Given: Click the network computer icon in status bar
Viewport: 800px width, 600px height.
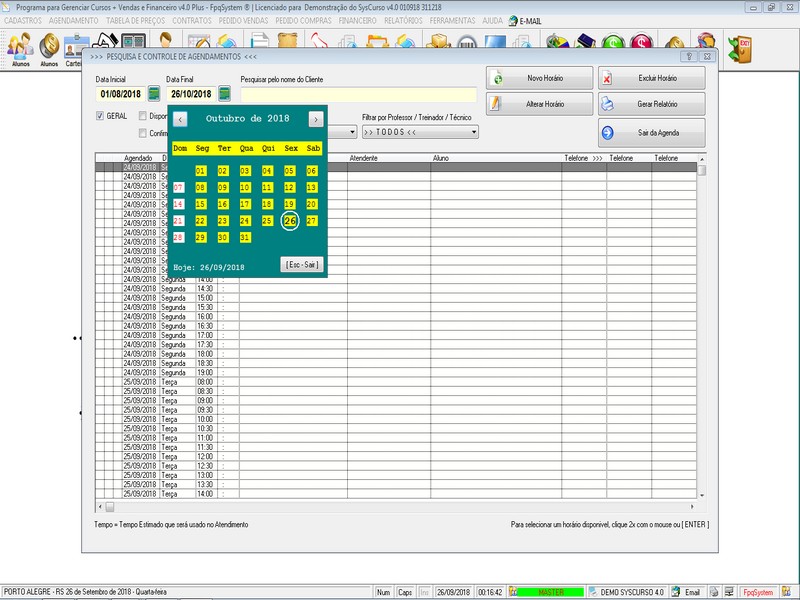Looking at the screenshot, I should click(x=730, y=592).
